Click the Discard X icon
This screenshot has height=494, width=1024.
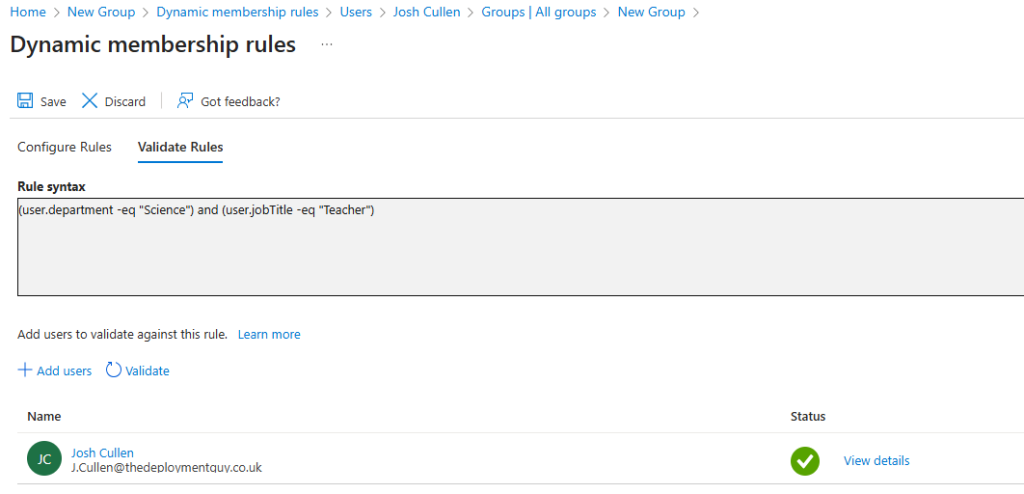click(x=90, y=101)
